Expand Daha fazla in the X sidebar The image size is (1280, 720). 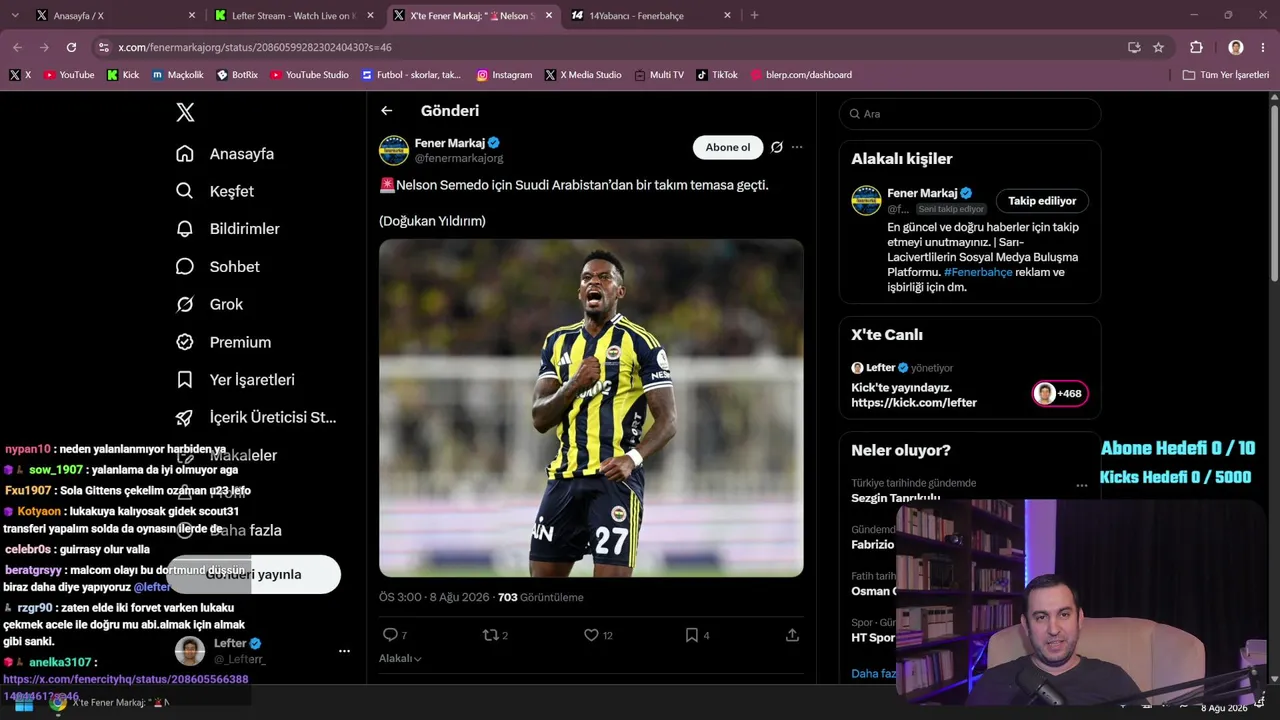[228, 530]
